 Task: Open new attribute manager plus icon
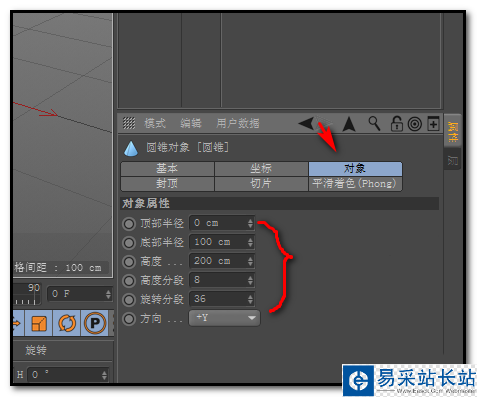(x=433, y=124)
